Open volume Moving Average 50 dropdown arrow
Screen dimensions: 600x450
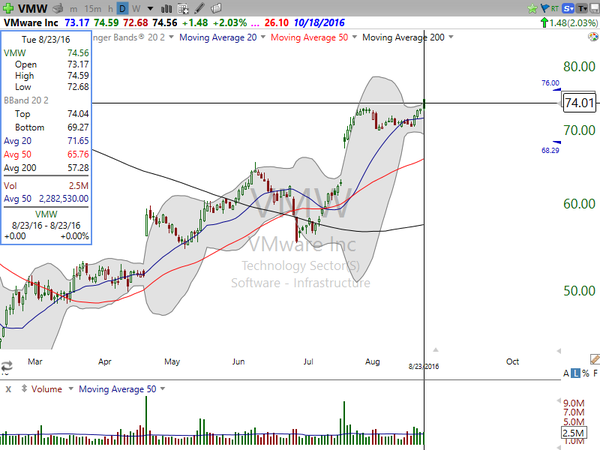pos(163,389)
